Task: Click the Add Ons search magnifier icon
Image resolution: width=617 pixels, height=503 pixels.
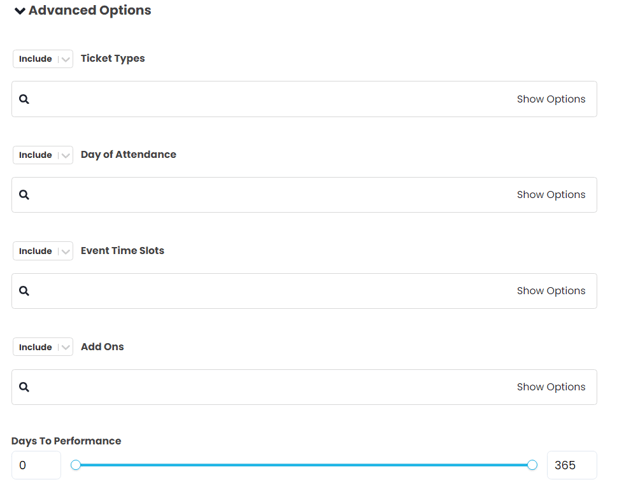Action: coord(24,387)
